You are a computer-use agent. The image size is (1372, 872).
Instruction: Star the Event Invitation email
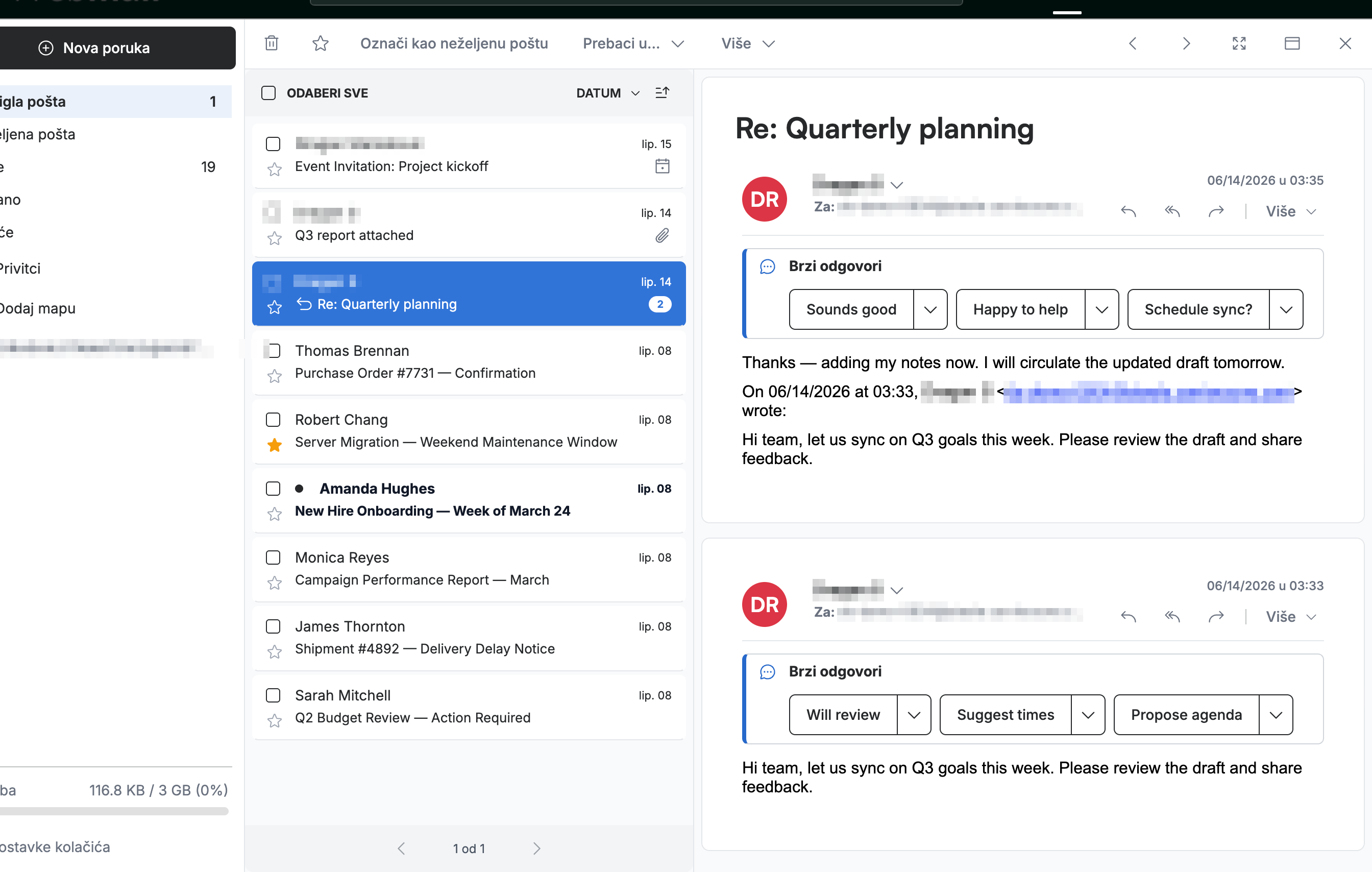(275, 169)
